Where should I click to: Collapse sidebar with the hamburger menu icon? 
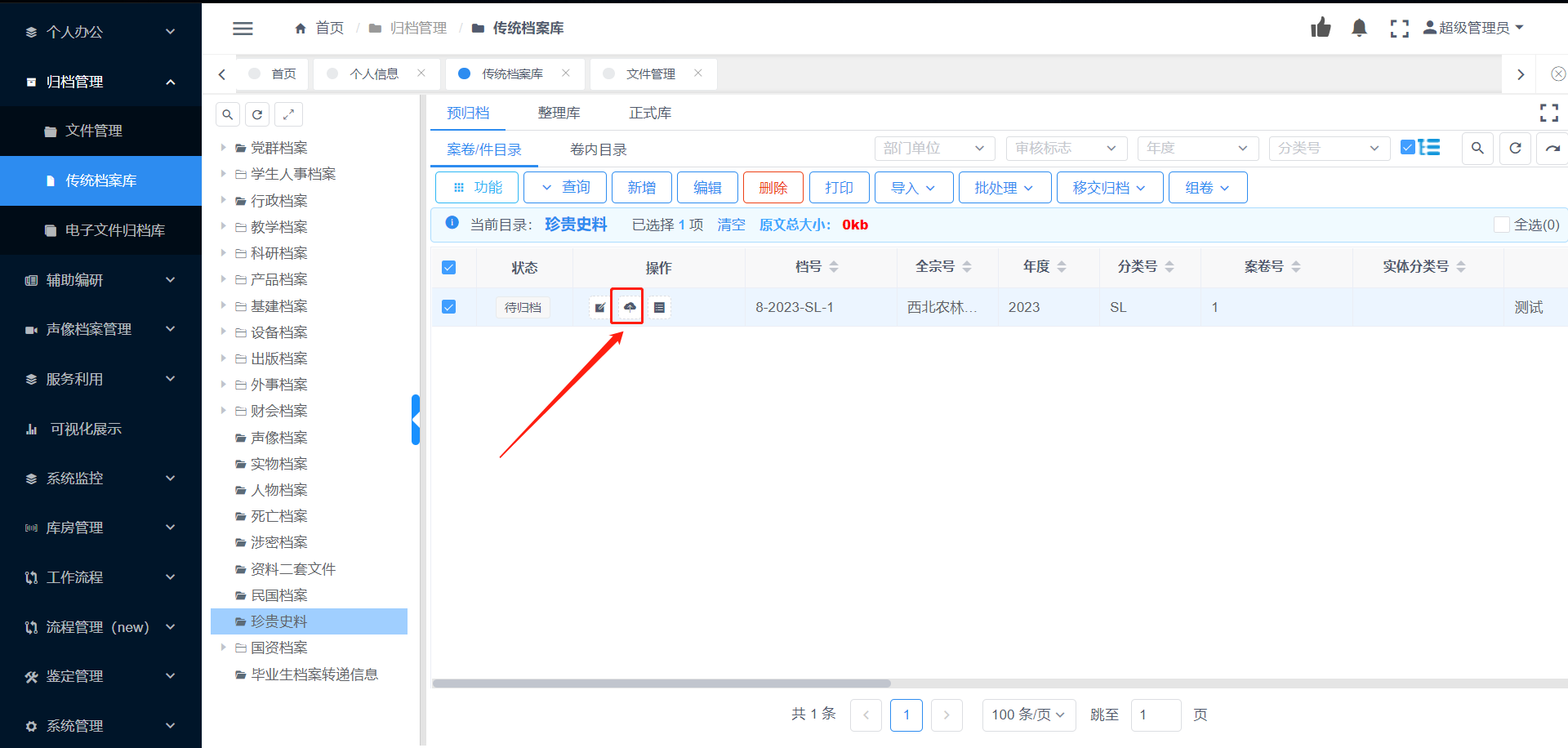243,29
